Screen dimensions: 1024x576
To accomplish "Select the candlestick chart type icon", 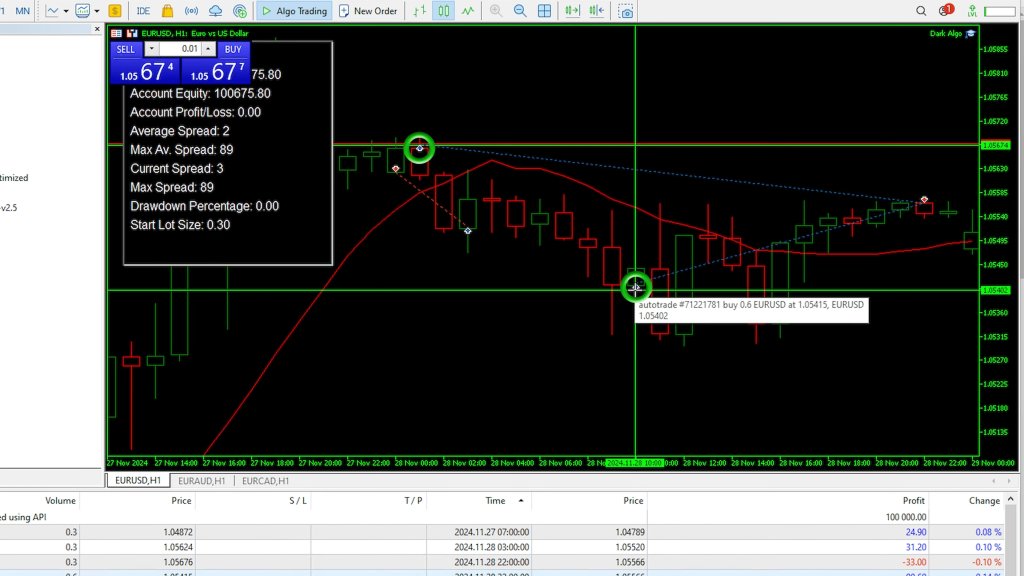I will (442, 11).
